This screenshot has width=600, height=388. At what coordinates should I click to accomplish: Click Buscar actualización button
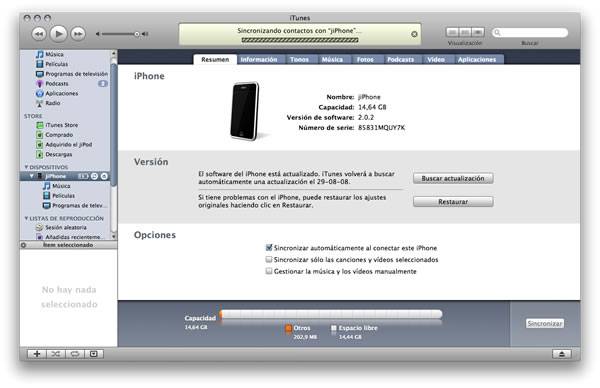point(453,178)
